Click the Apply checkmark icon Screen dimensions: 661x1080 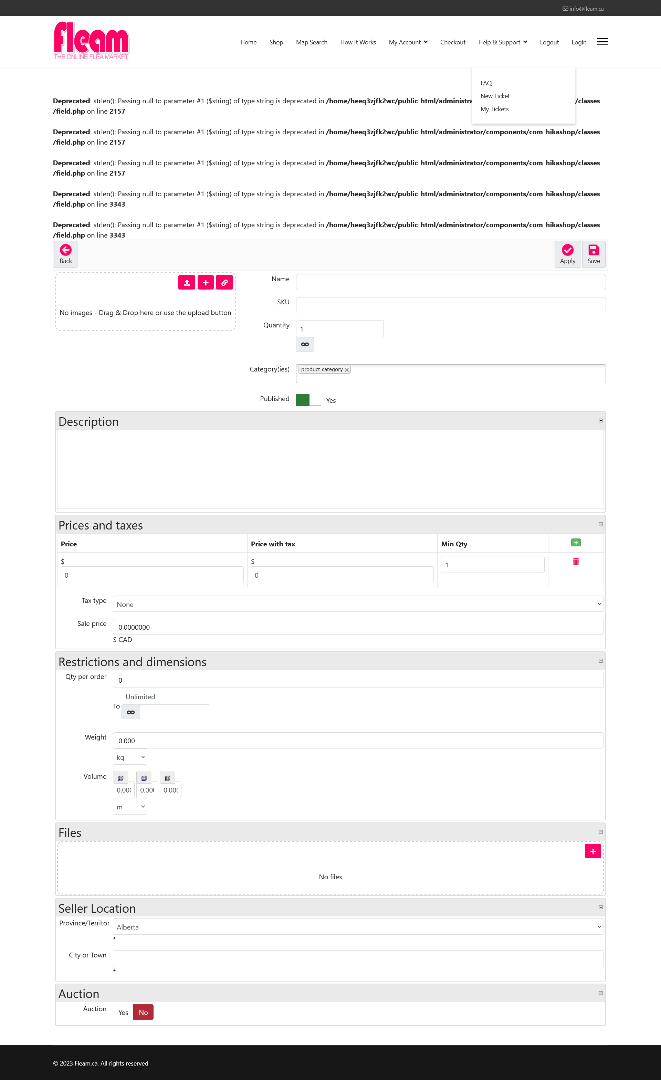click(x=567, y=250)
